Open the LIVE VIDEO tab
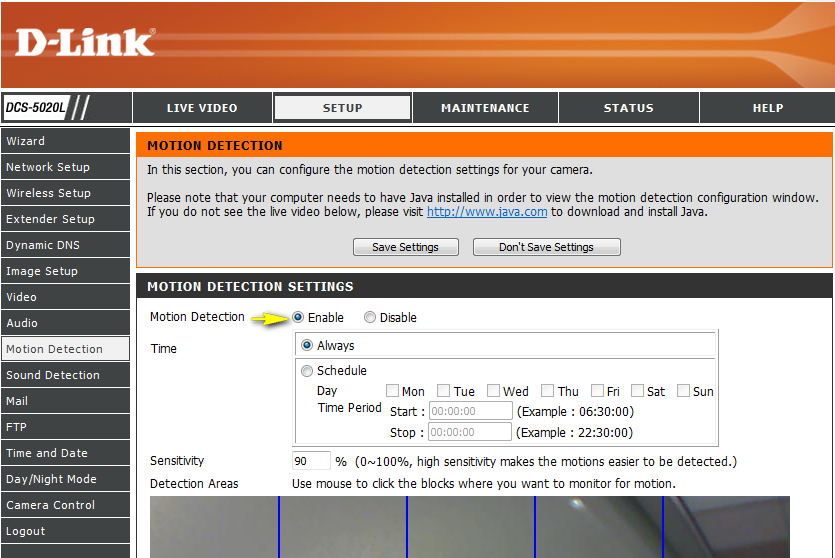The height and width of the screenshot is (558, 835). [202, 108]
